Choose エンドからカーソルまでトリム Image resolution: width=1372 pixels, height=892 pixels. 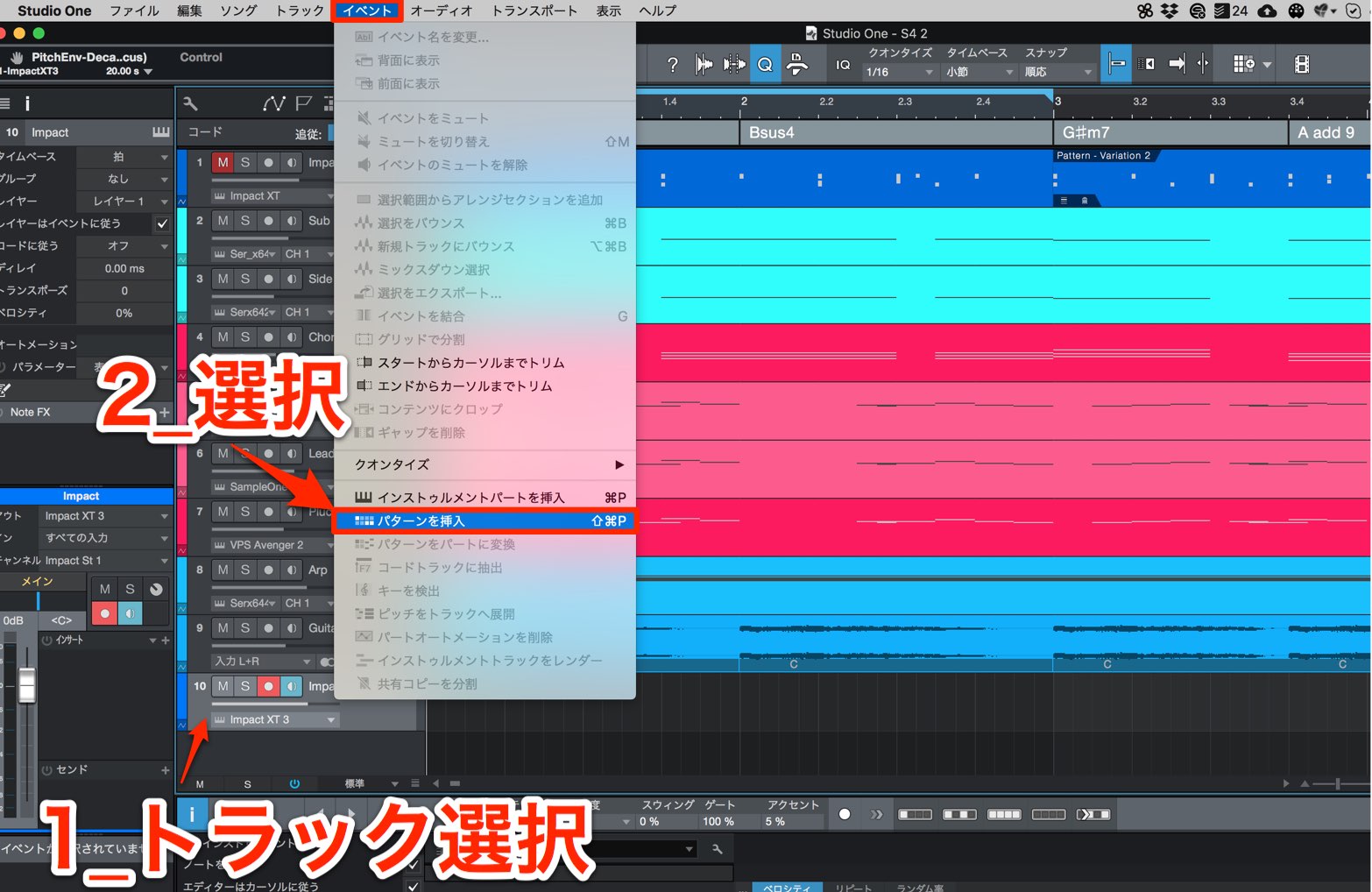(x=484, y=386)
